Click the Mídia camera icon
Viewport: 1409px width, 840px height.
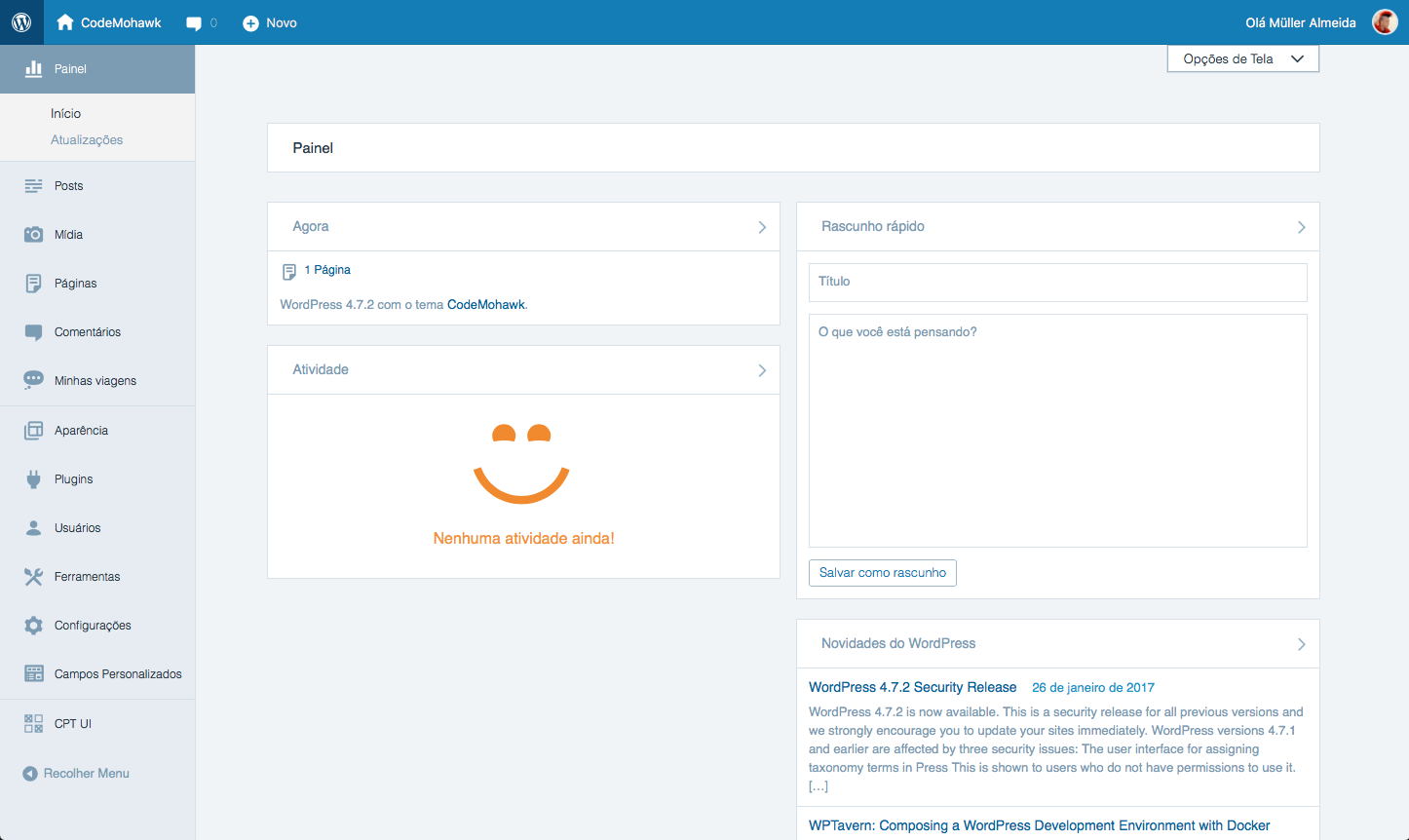(x=33, y=234)
